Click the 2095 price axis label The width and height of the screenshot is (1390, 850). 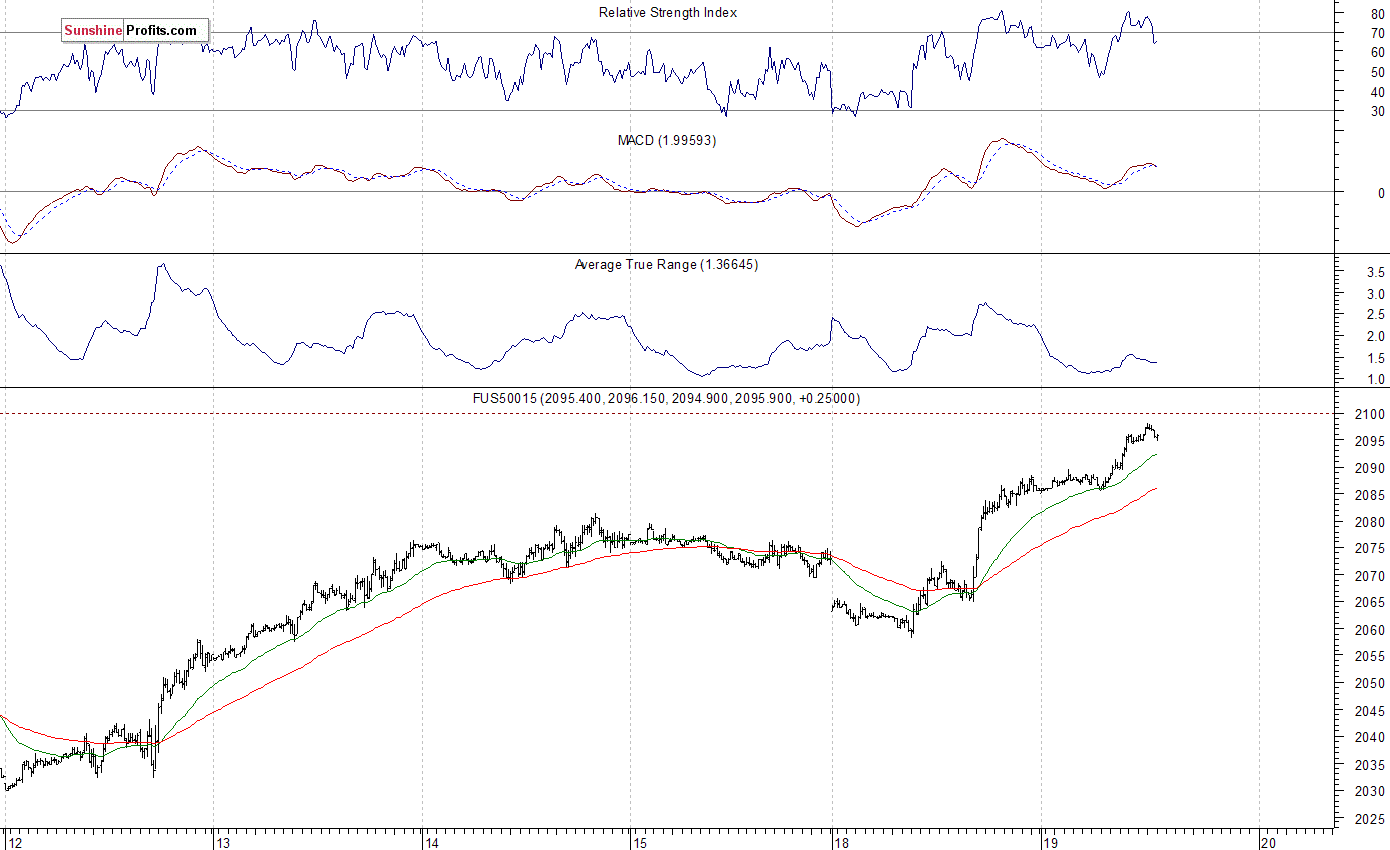point(1371,441)
